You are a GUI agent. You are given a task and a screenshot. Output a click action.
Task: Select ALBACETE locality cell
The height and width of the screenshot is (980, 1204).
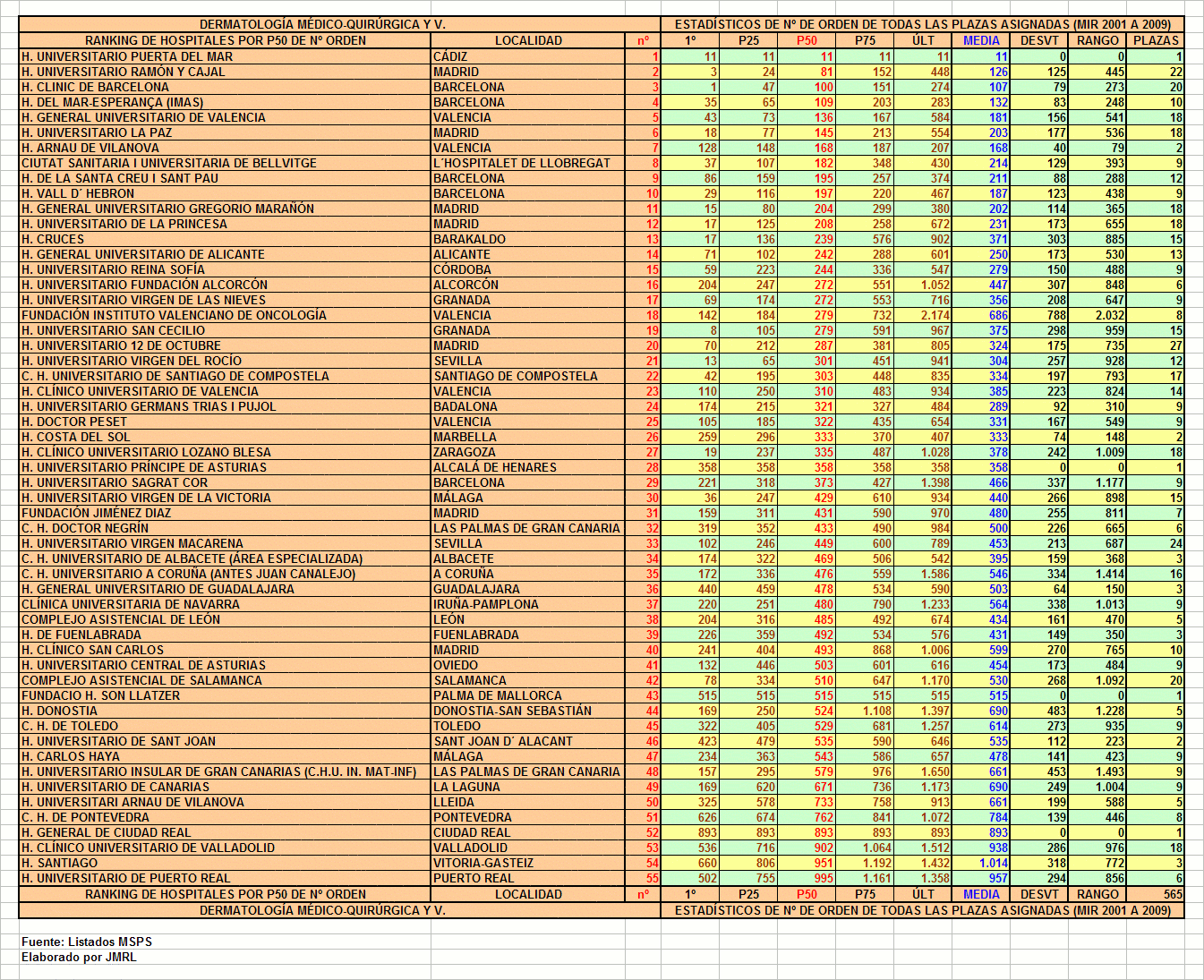[528, 558]
